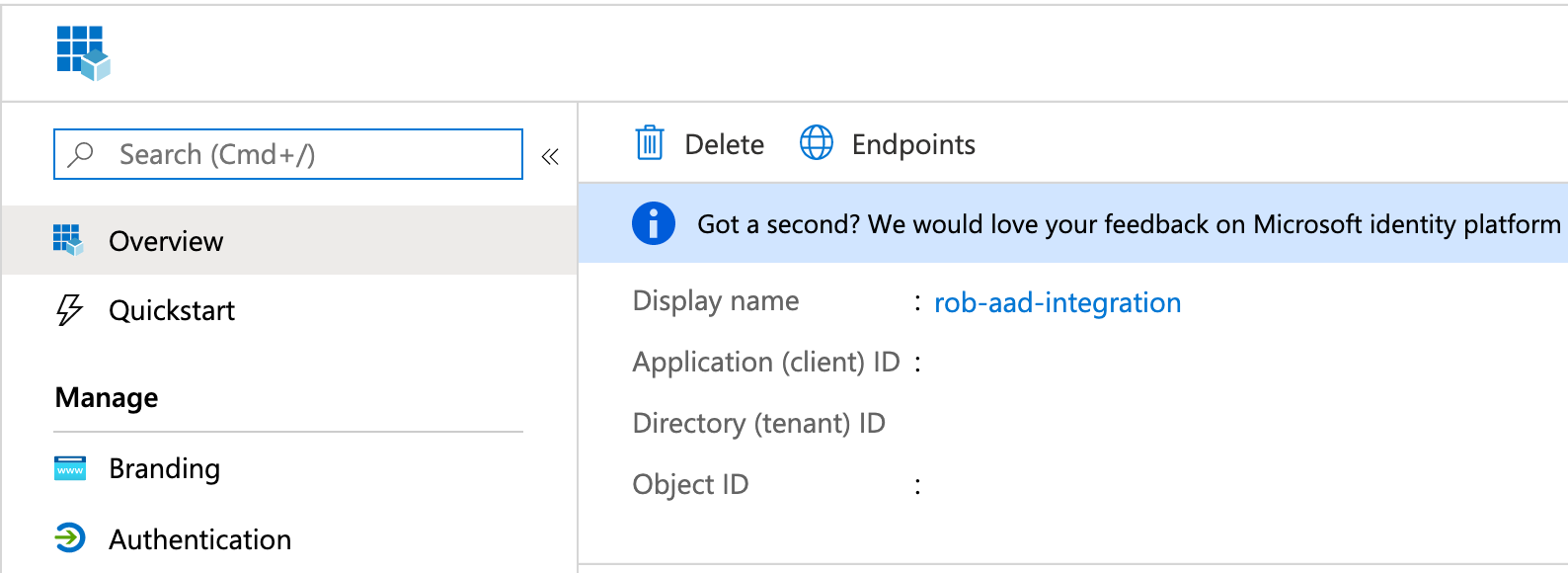
Task: Select Branding under Manage
Action: tap(289, 468)
